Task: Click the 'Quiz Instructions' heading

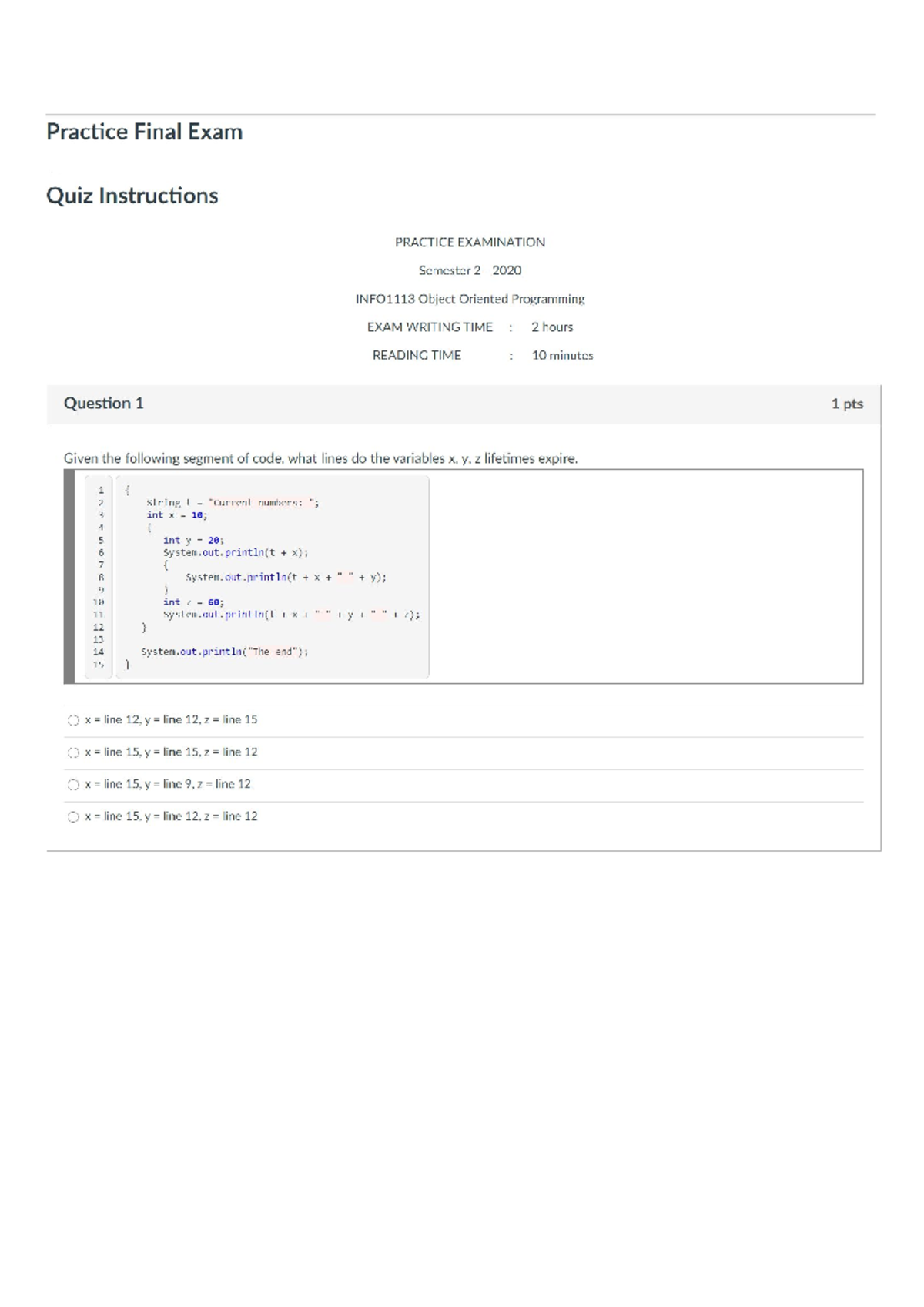Action: pos(132,196)
